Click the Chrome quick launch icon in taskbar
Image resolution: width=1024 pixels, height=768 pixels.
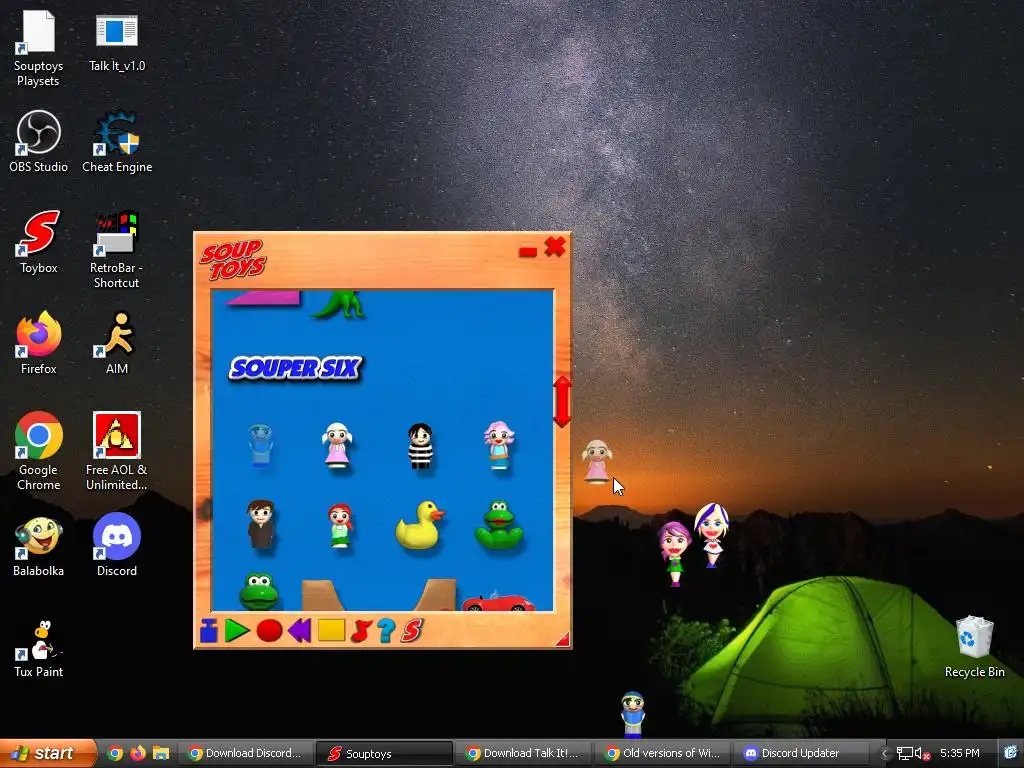click(x=115, y=754)
